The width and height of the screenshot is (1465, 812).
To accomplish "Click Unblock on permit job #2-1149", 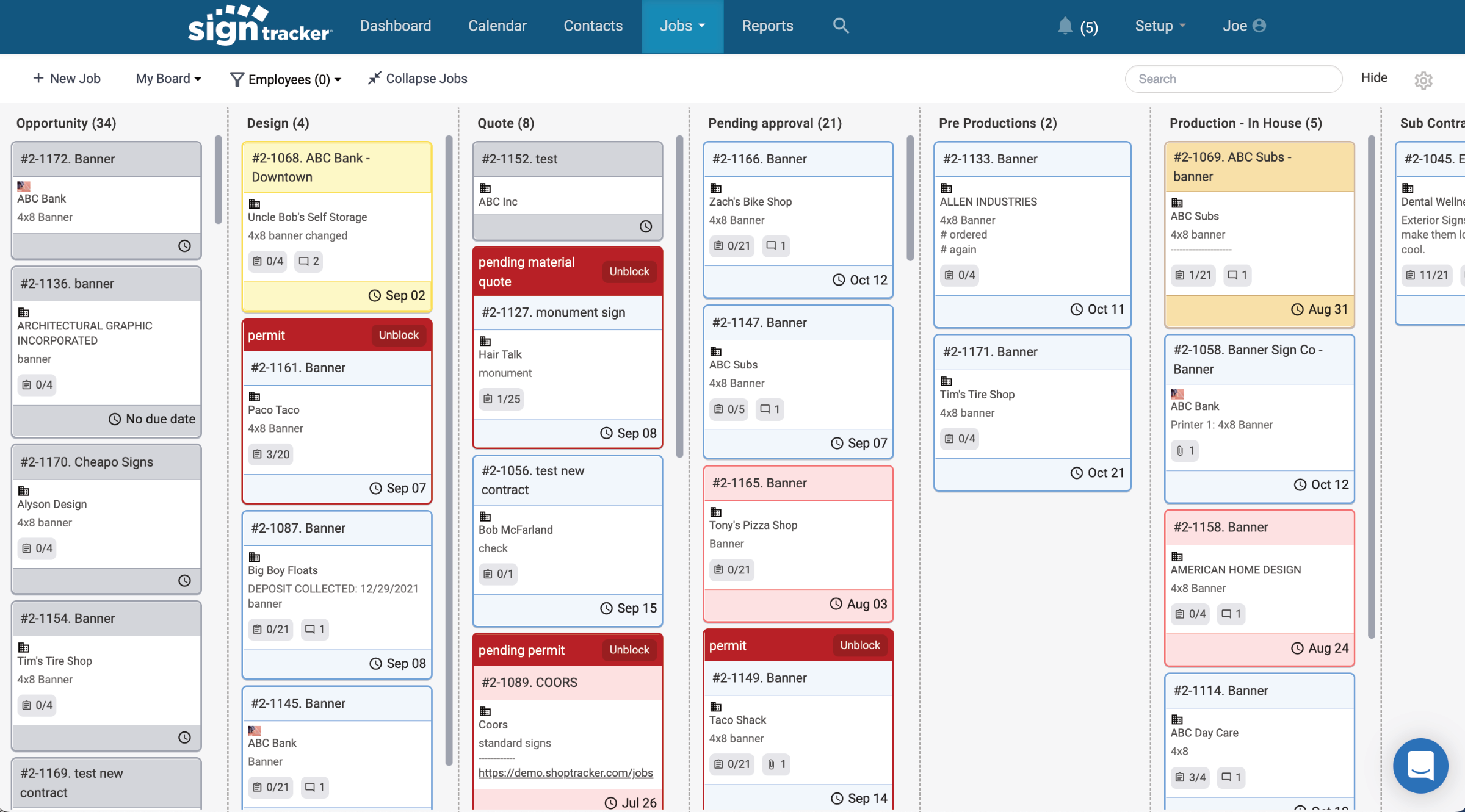I will (858, 645).
